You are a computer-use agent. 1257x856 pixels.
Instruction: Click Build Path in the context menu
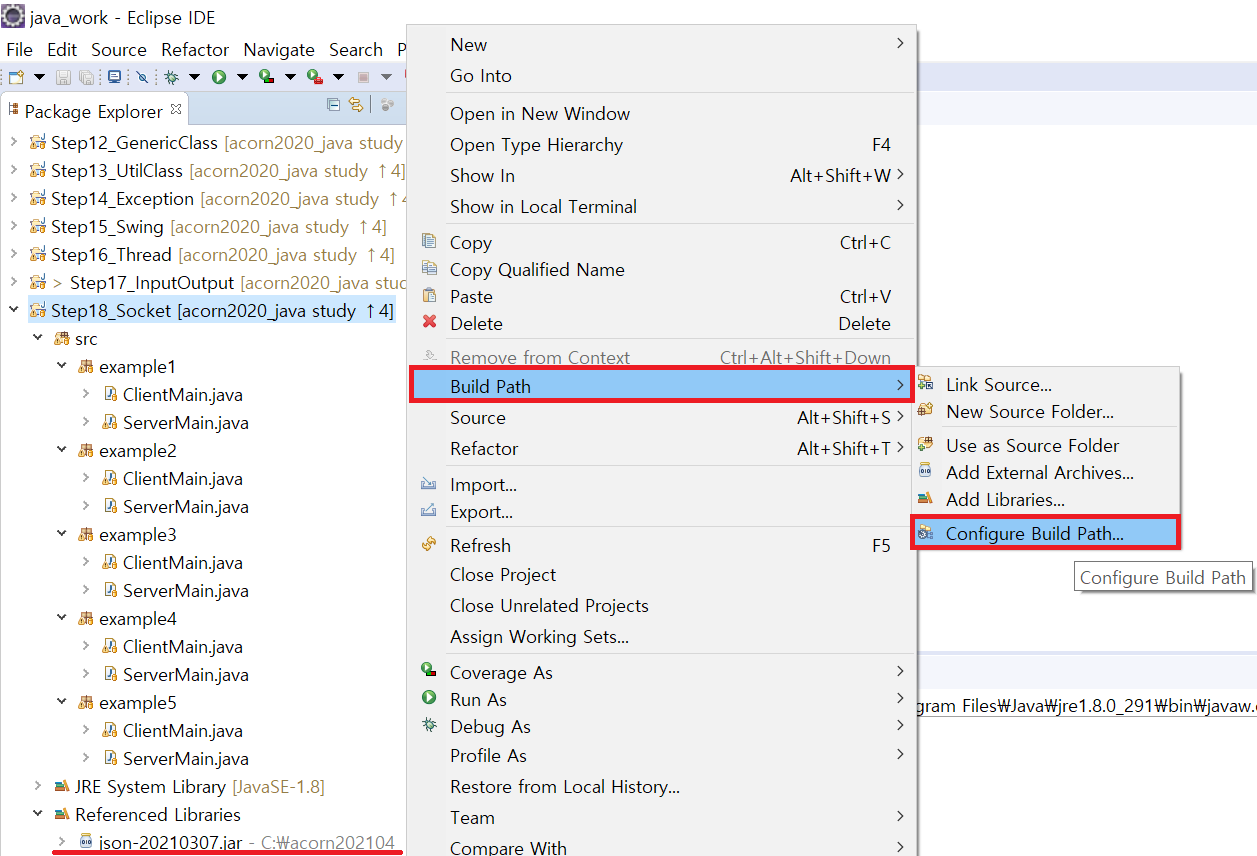click(x=661, y=386)
